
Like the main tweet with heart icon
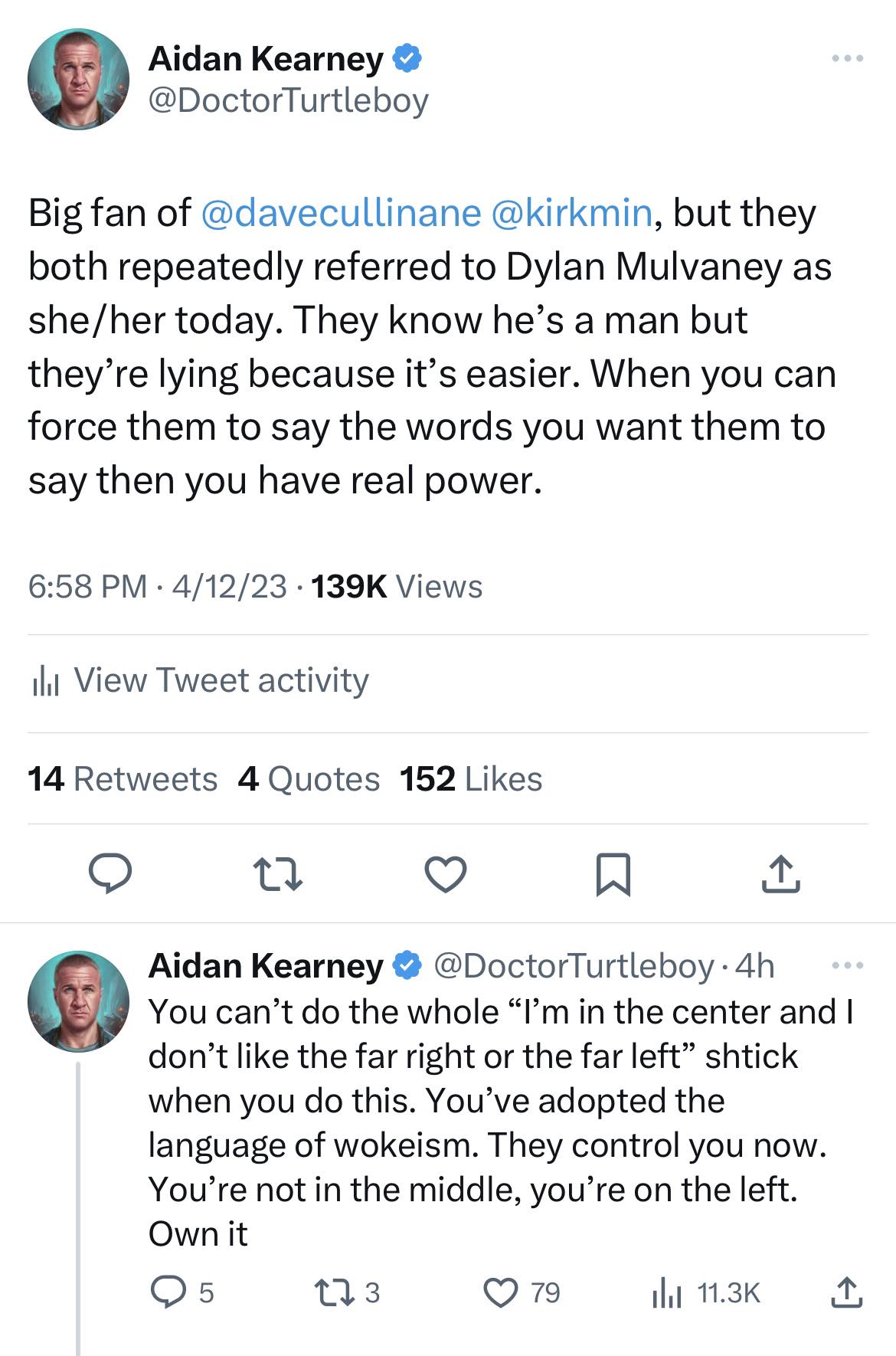click(446, 874)
